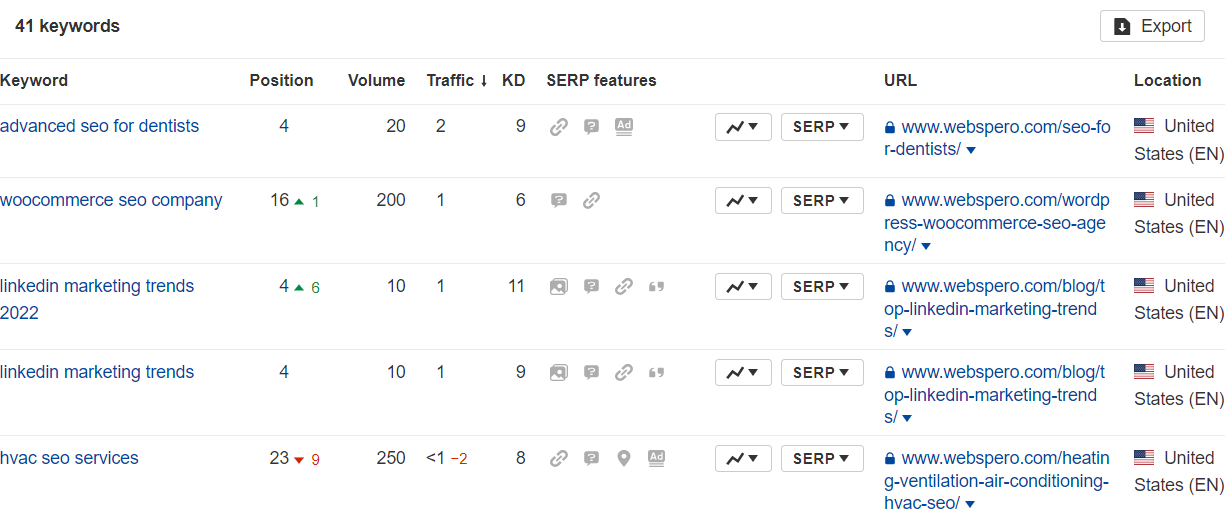
Task: Expand URL caret for seo-for-dentists page
Action: click(971, 150)
